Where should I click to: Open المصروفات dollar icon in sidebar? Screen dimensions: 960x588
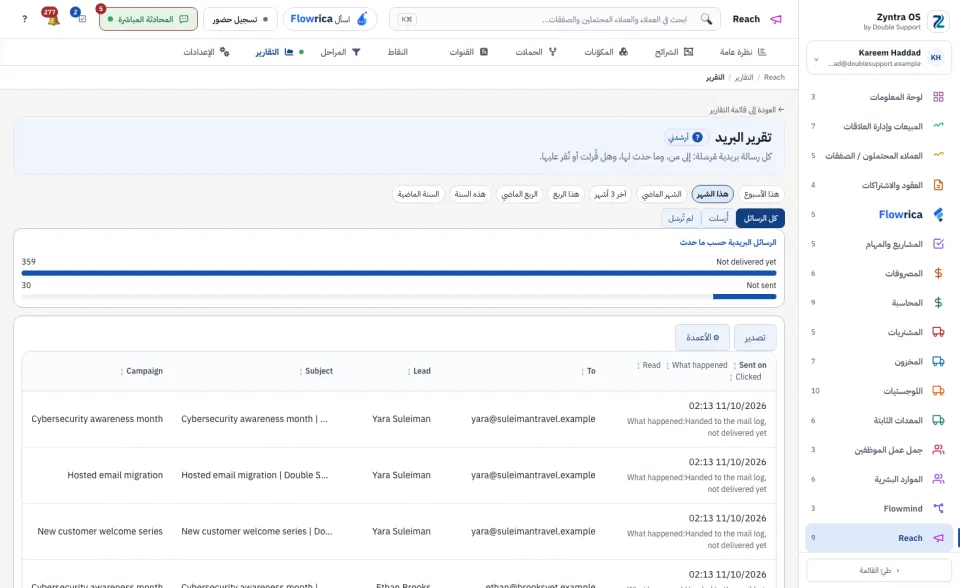[x=938, y=273]
